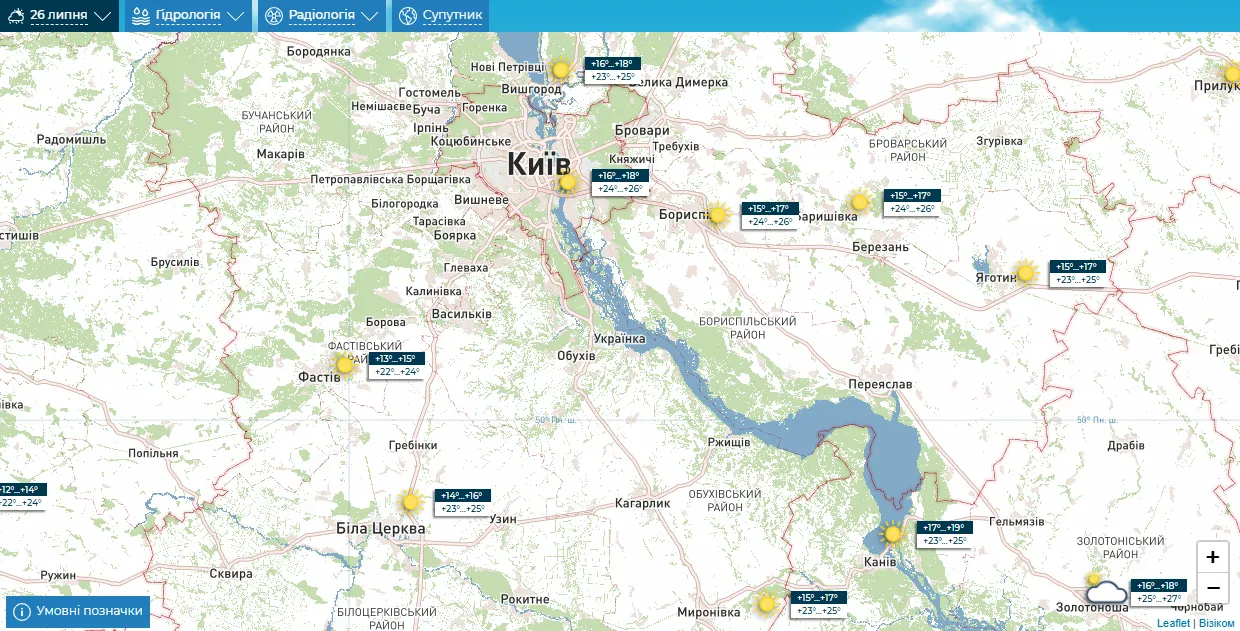Click the sun icon at Yahotyn
The height and width of the screenshot is (631, 1240).
tap(1025, 273)
